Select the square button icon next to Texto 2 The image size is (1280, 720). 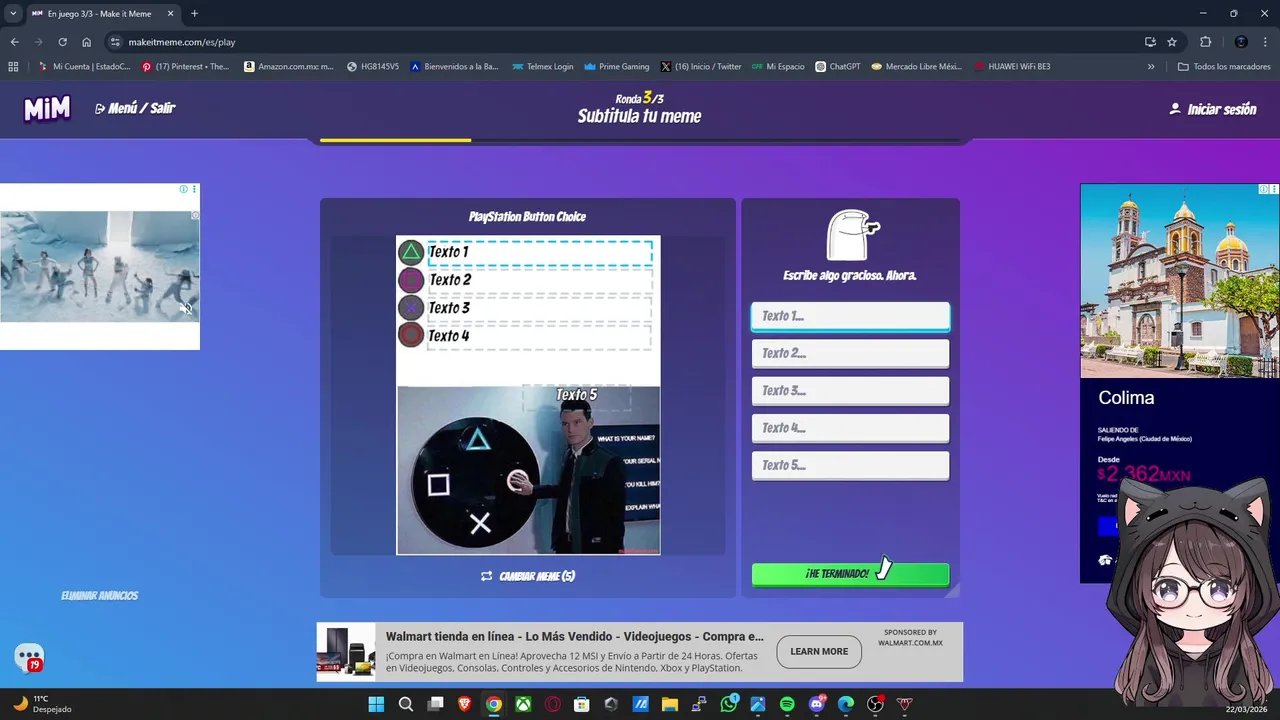(x=411, y=280)
